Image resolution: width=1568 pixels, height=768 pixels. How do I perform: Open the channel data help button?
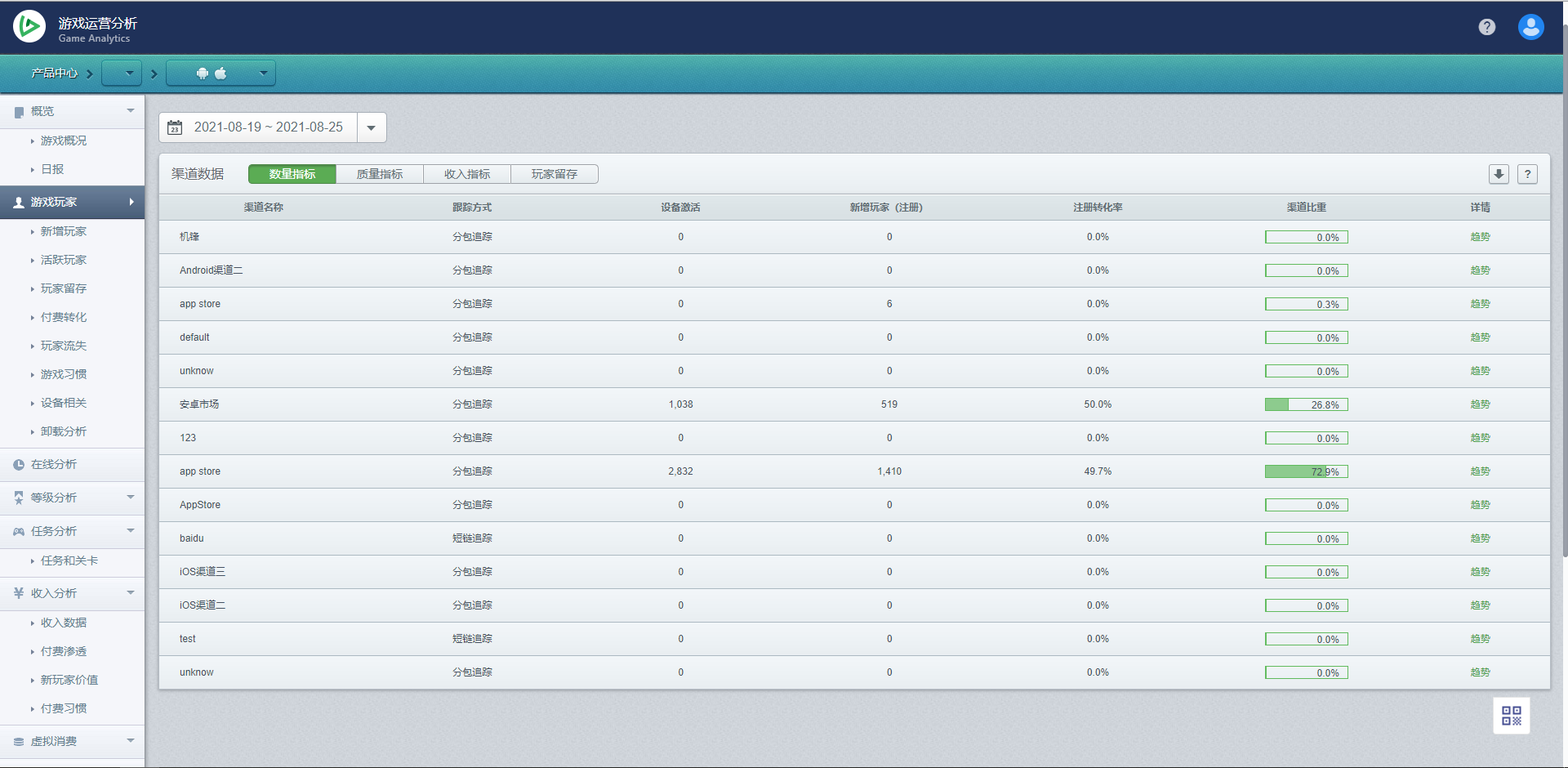(1527, 174)
